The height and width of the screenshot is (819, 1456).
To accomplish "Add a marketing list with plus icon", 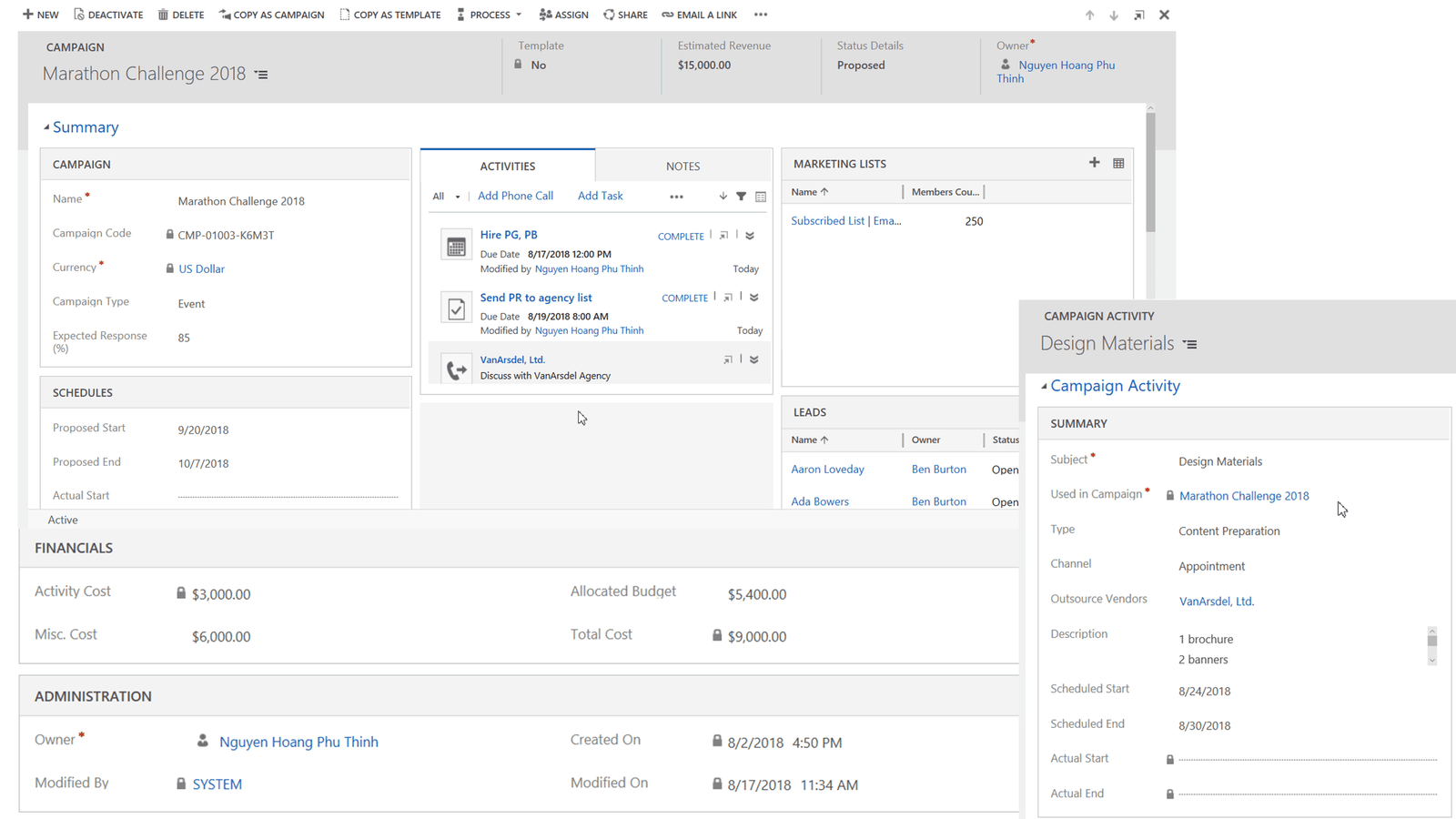I will coord(1094,163).
